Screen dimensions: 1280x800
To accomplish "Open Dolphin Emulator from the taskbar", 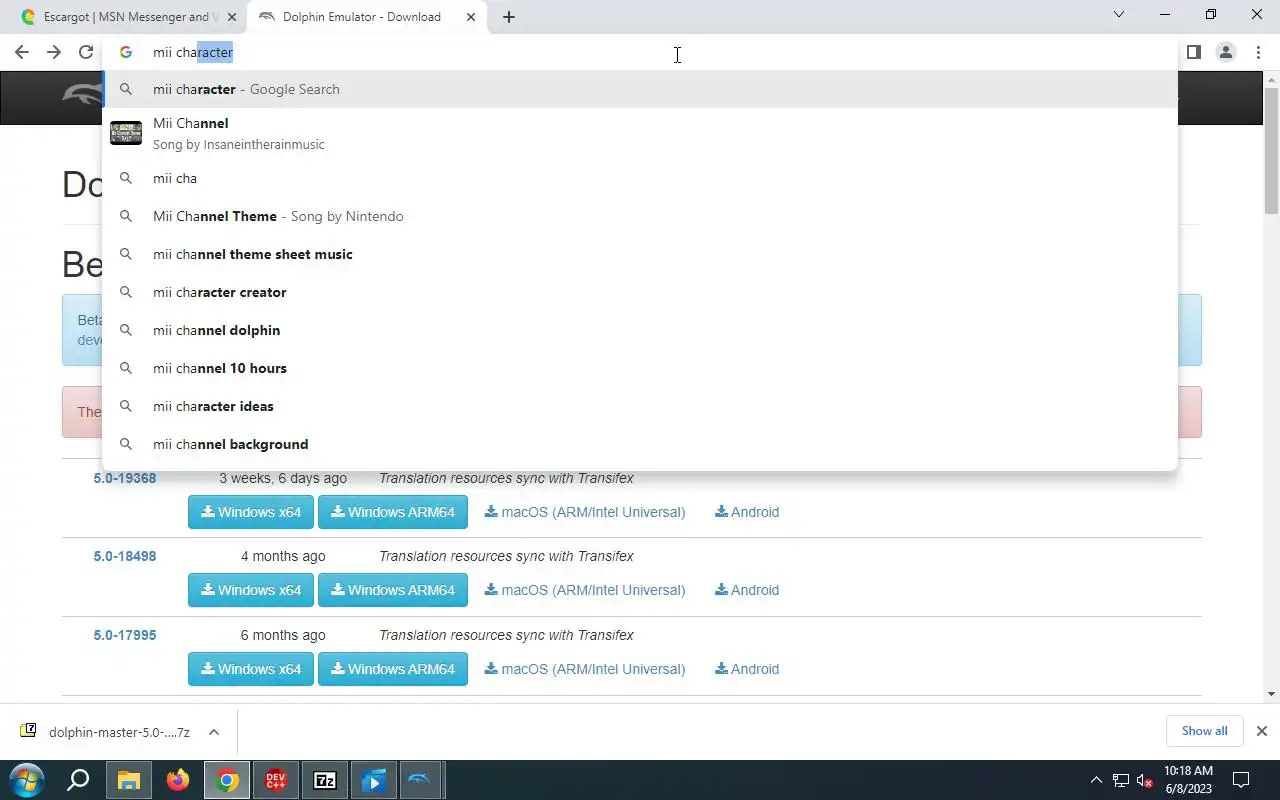I will point(421,780).
